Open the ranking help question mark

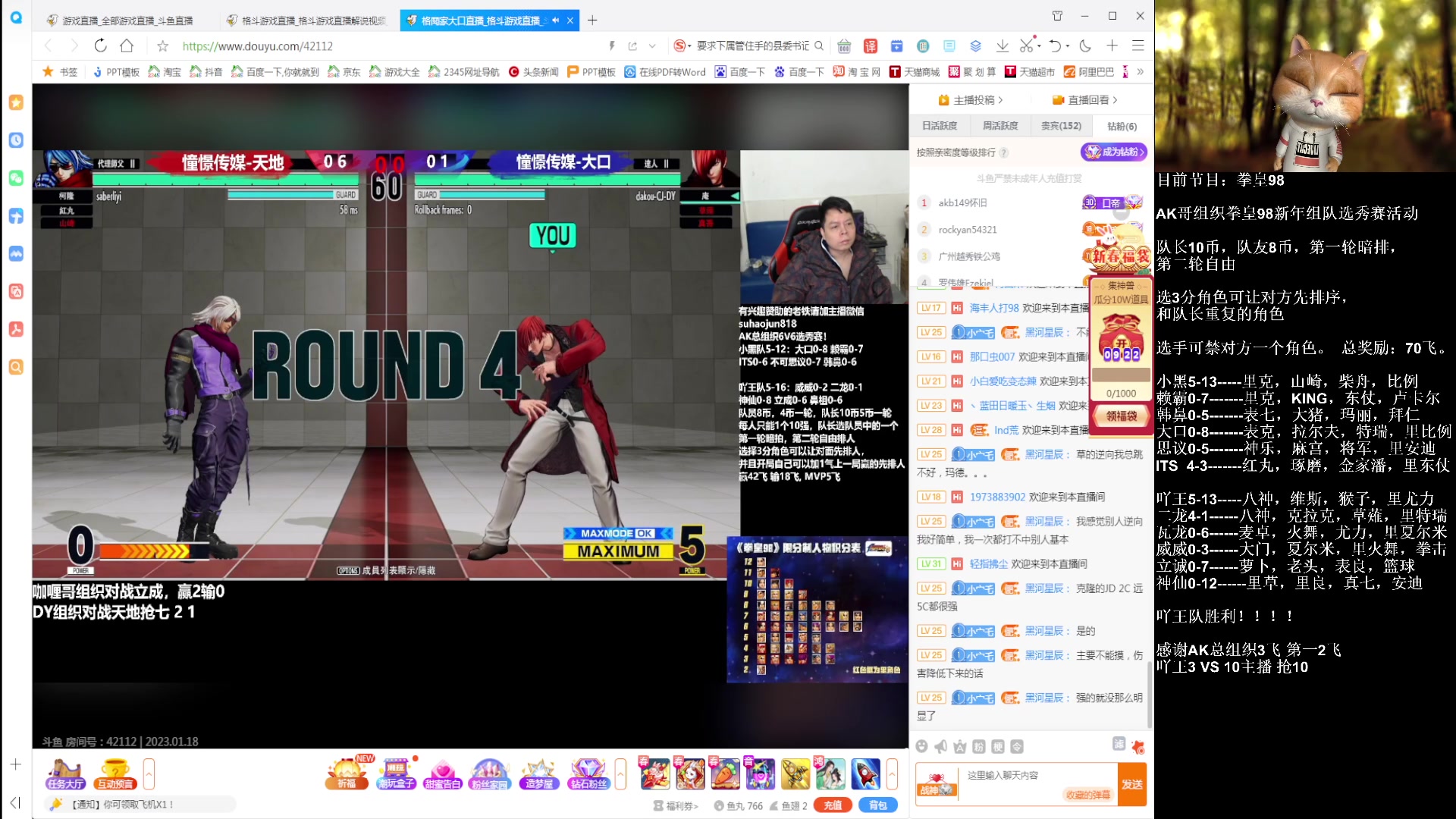pos(1003,152)
